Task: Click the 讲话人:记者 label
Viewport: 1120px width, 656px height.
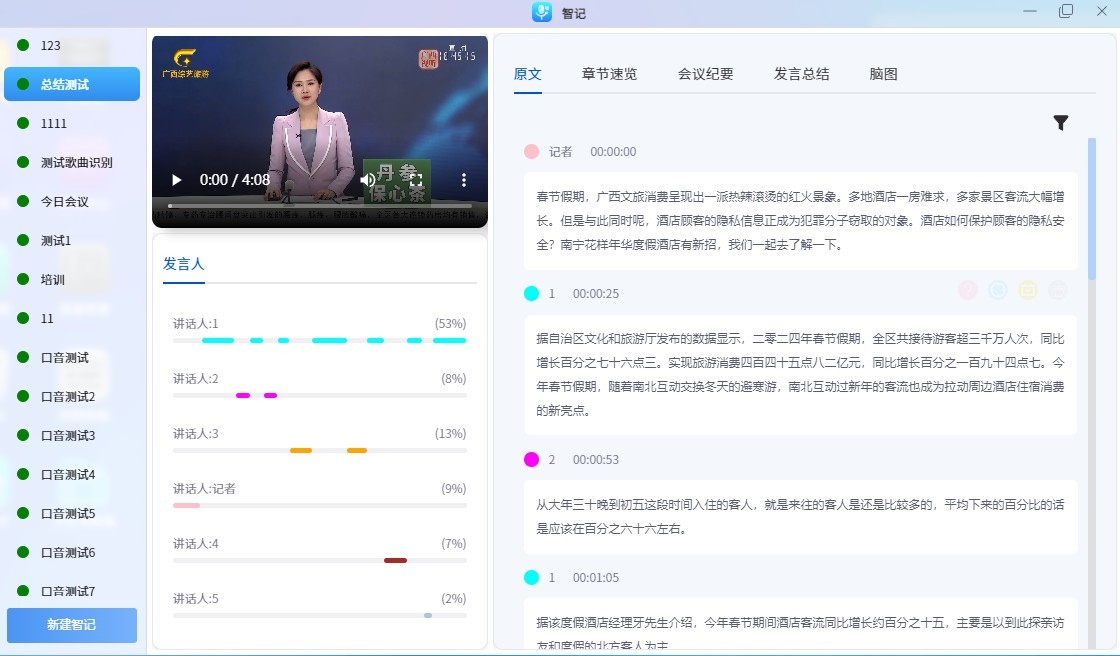Action: tap(204, 489)
